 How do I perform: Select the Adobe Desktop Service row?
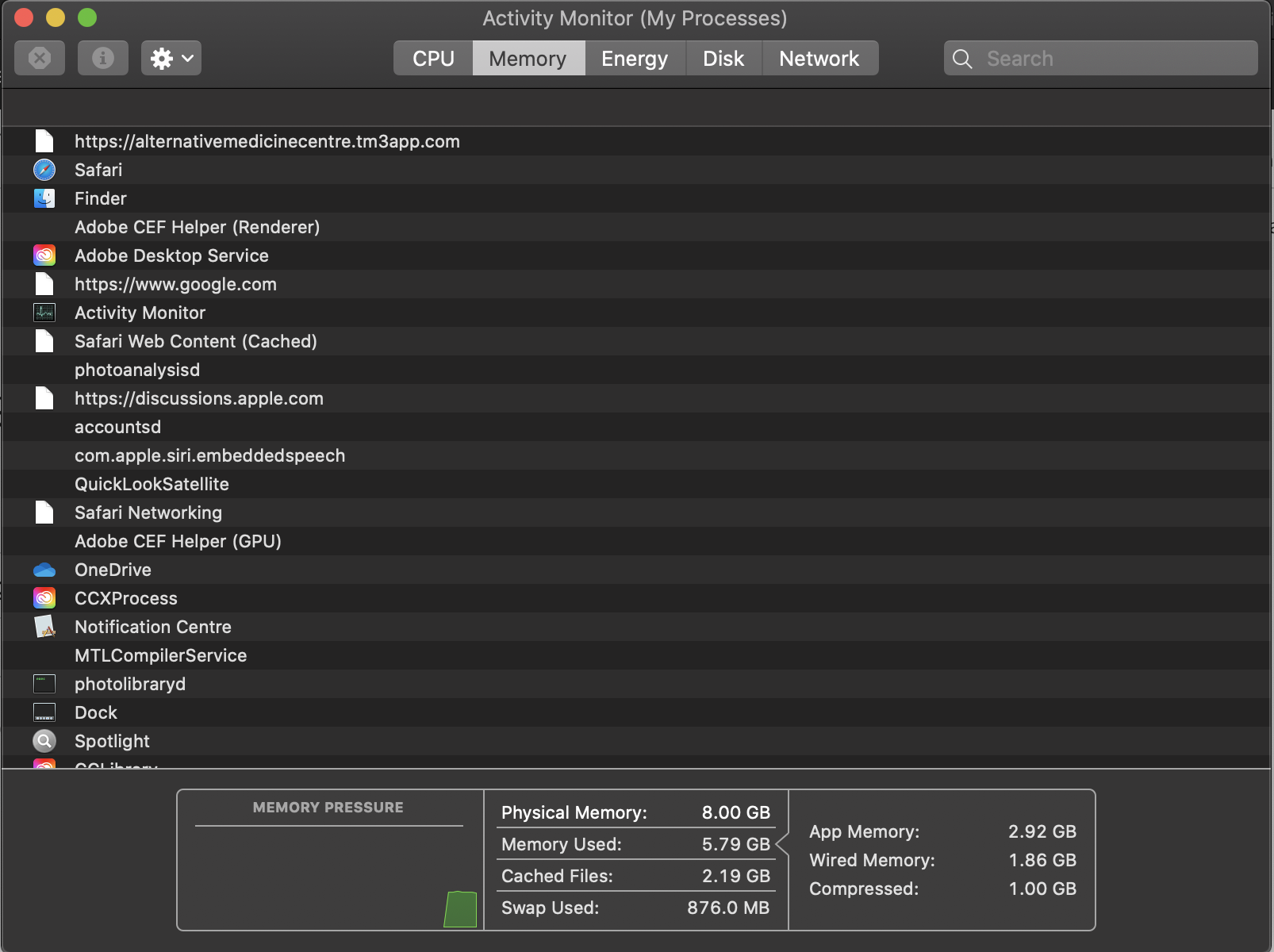pos(636,255)
